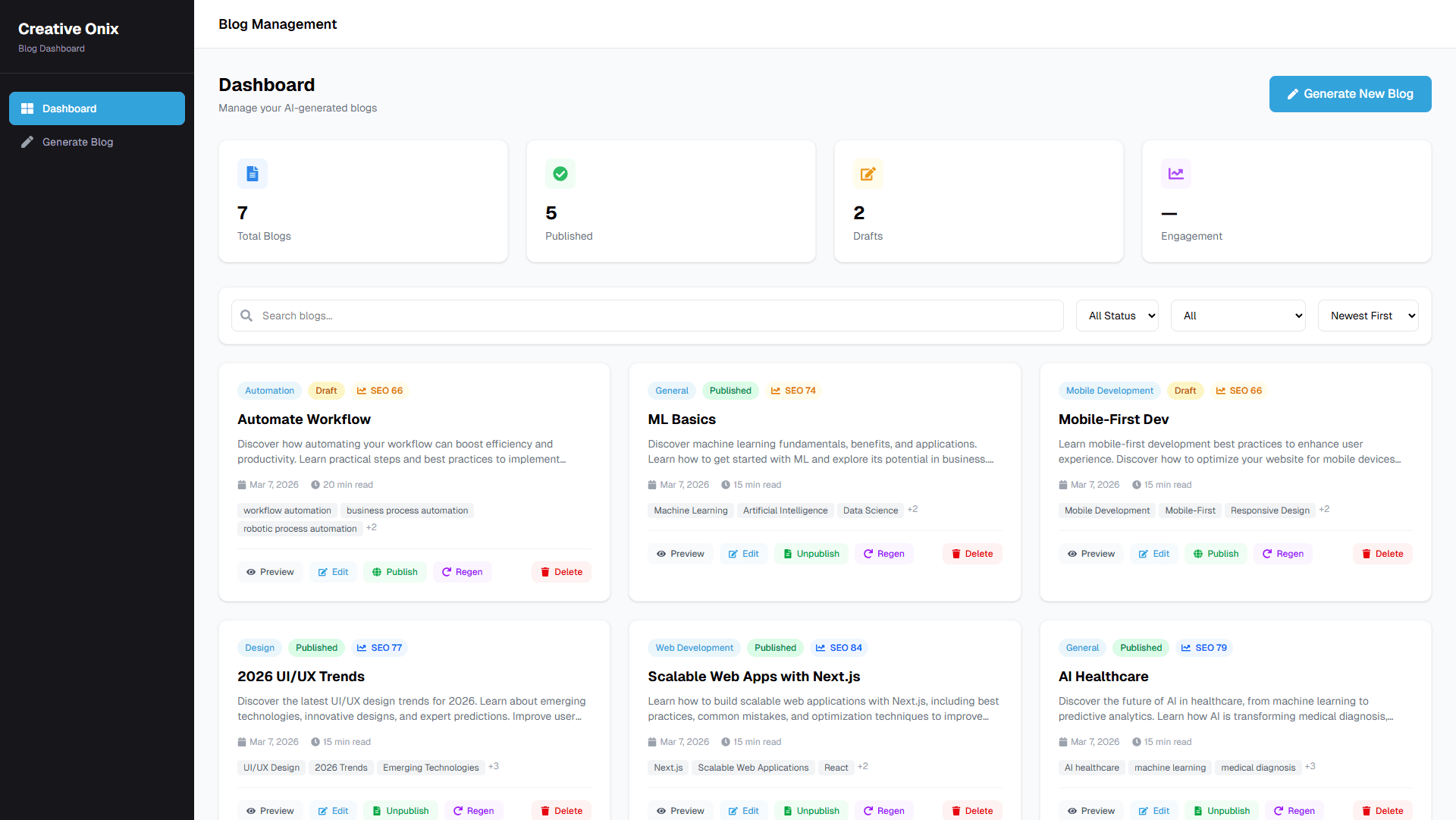Click the green checkmark icon above Published count
Image resolution: width=1456 pixels, height=820 pixels.
coord(560,174)
